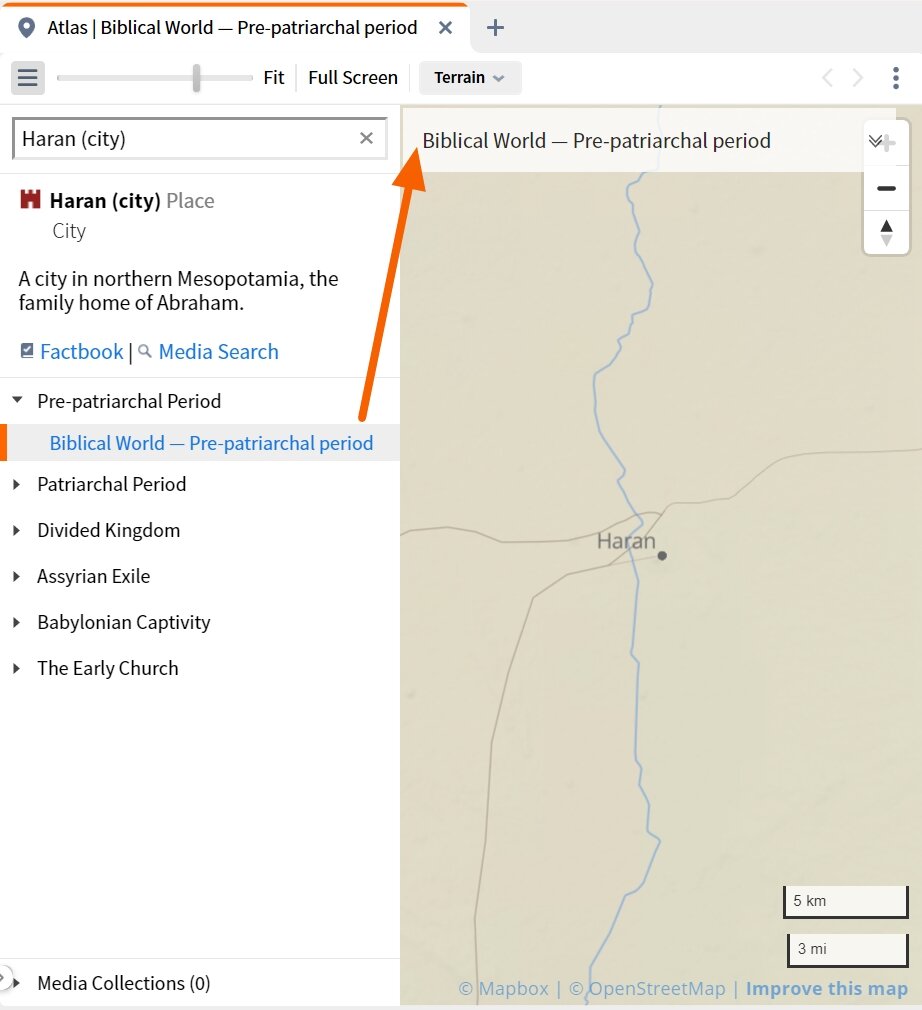Click the zoom-out minus icon on the map
Viewport: 922px width, 1010px height.
pyautogui.click(x=886, y=188)
